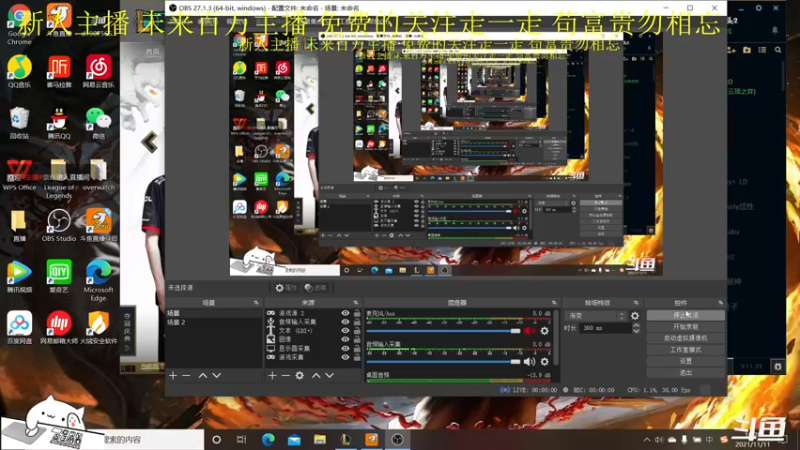The width and height of the screenshot is (800, 450).
Task: Click the 300 ms duration field
Action: click(x=606, y=328)
